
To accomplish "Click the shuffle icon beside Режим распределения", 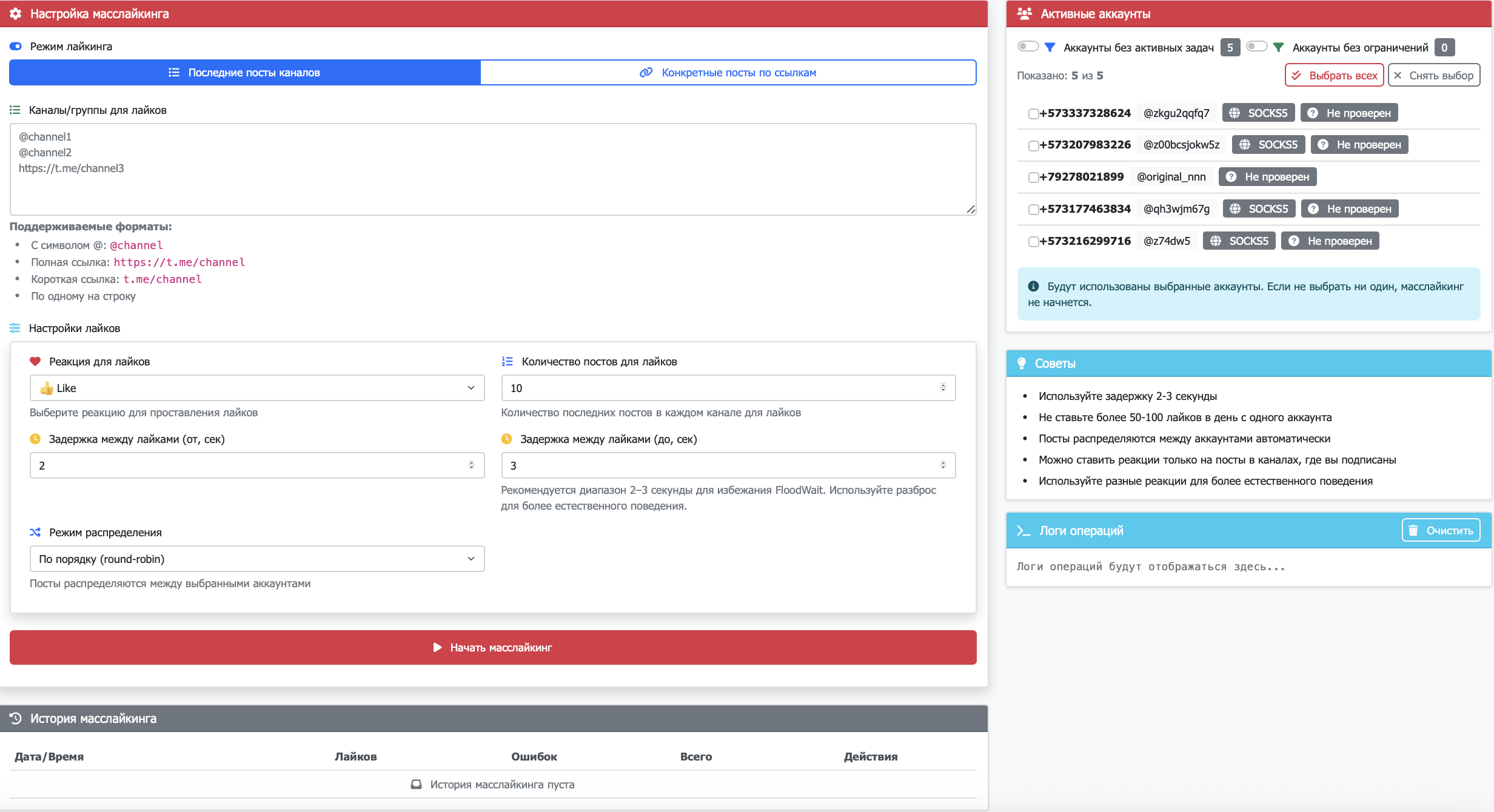I will tap(35, 532).
